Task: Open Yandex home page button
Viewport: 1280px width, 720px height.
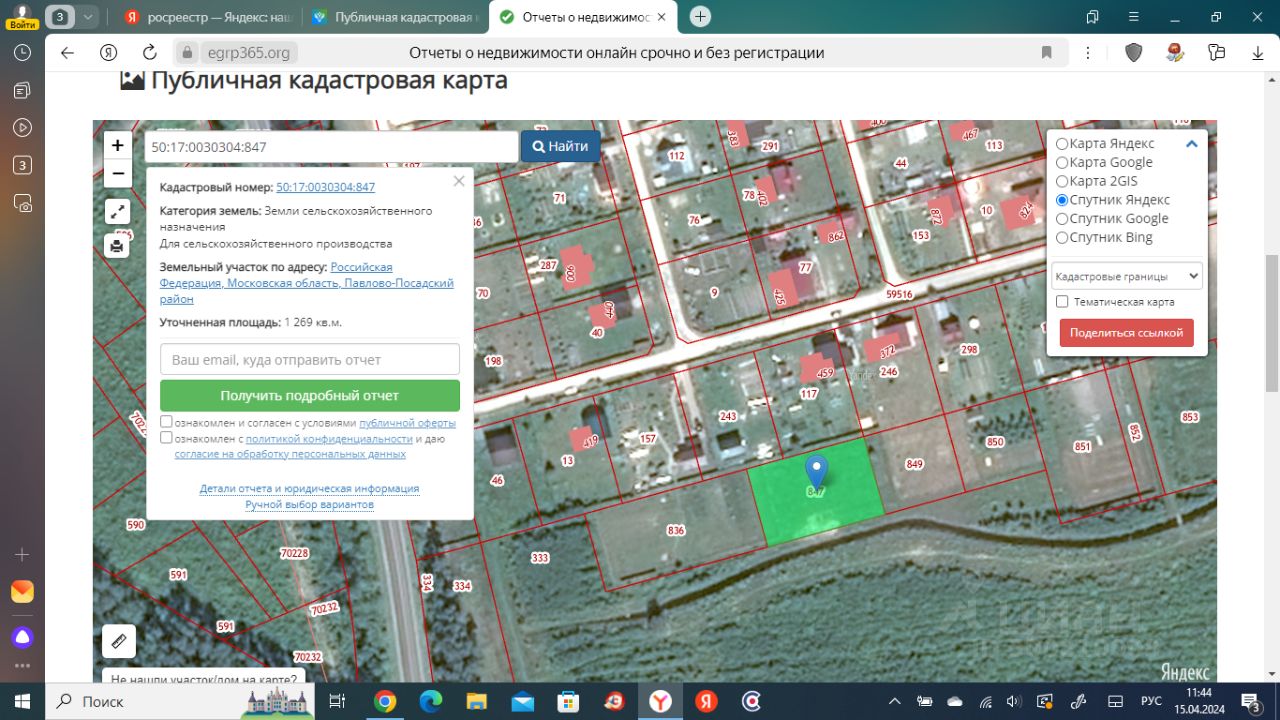Action: (109, 53)
